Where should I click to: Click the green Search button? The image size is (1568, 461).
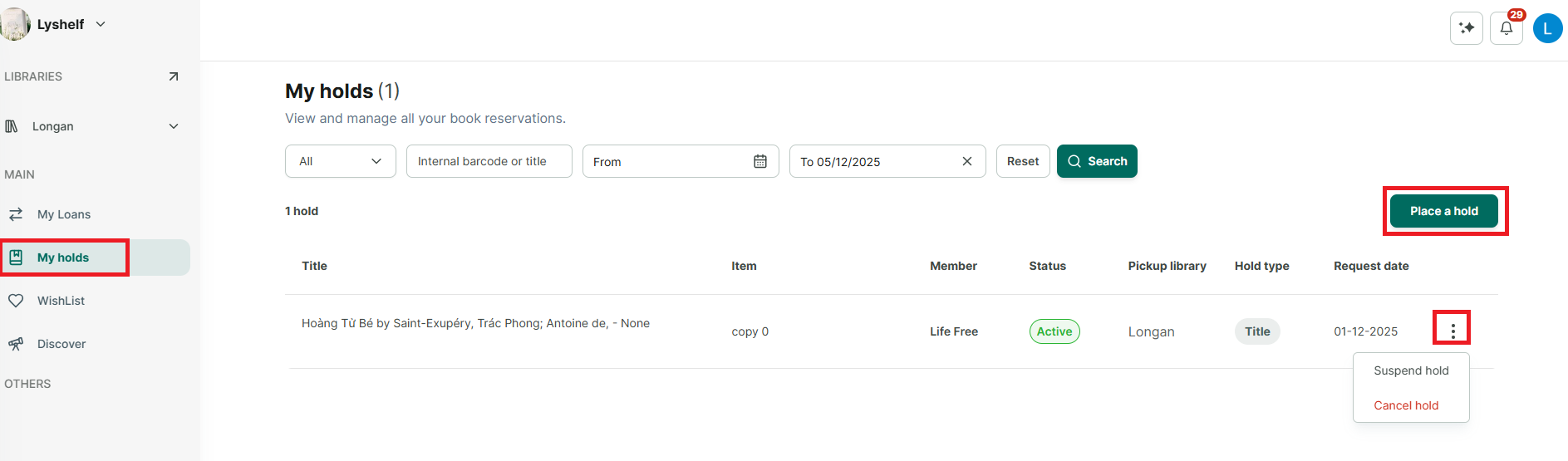coord(1097,161)
